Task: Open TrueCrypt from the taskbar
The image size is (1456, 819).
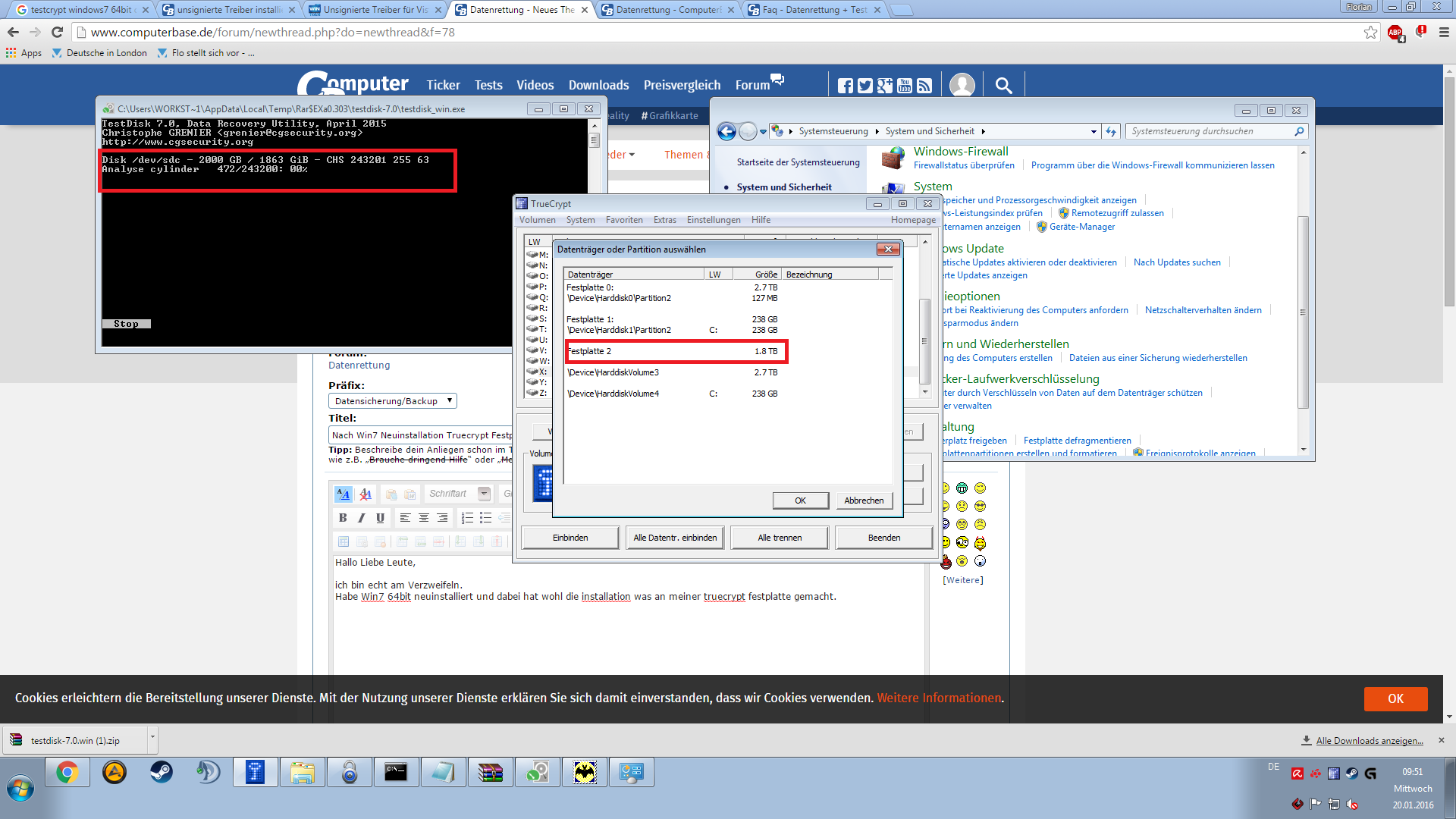Action: [x=255, y=773]
